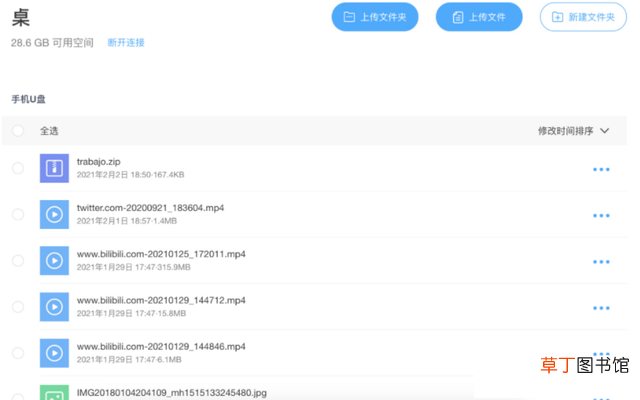Click video icon of www.bilibili.com-20210129_144846.mp4

(54, 353)
